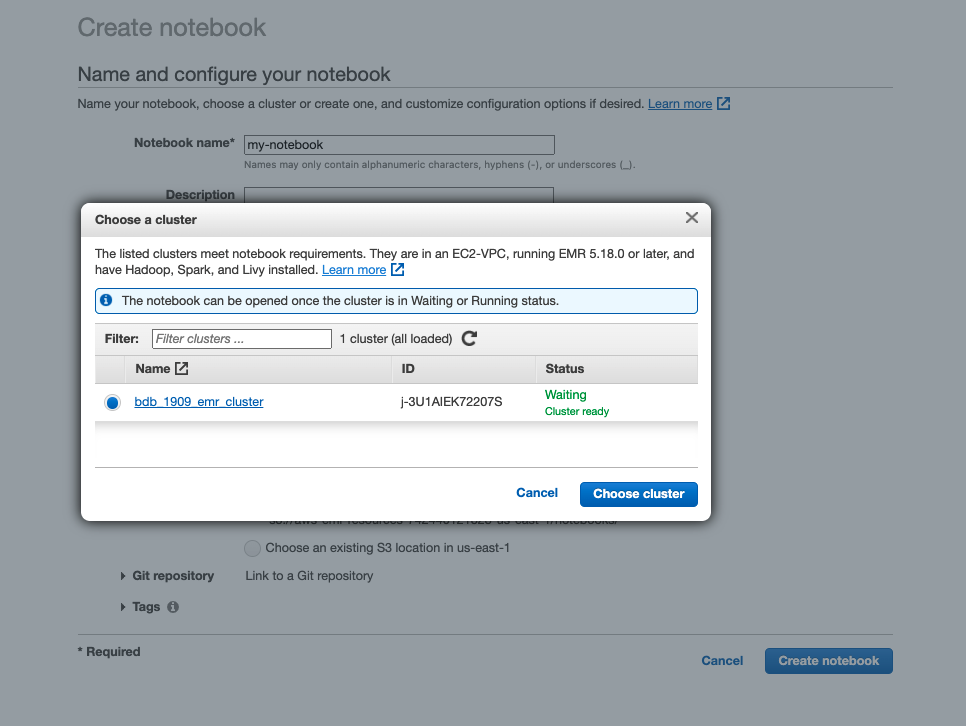Select the bdb_1909_emr_cluster radio button
The image size is (966, 726).
(x=112, y=402)
